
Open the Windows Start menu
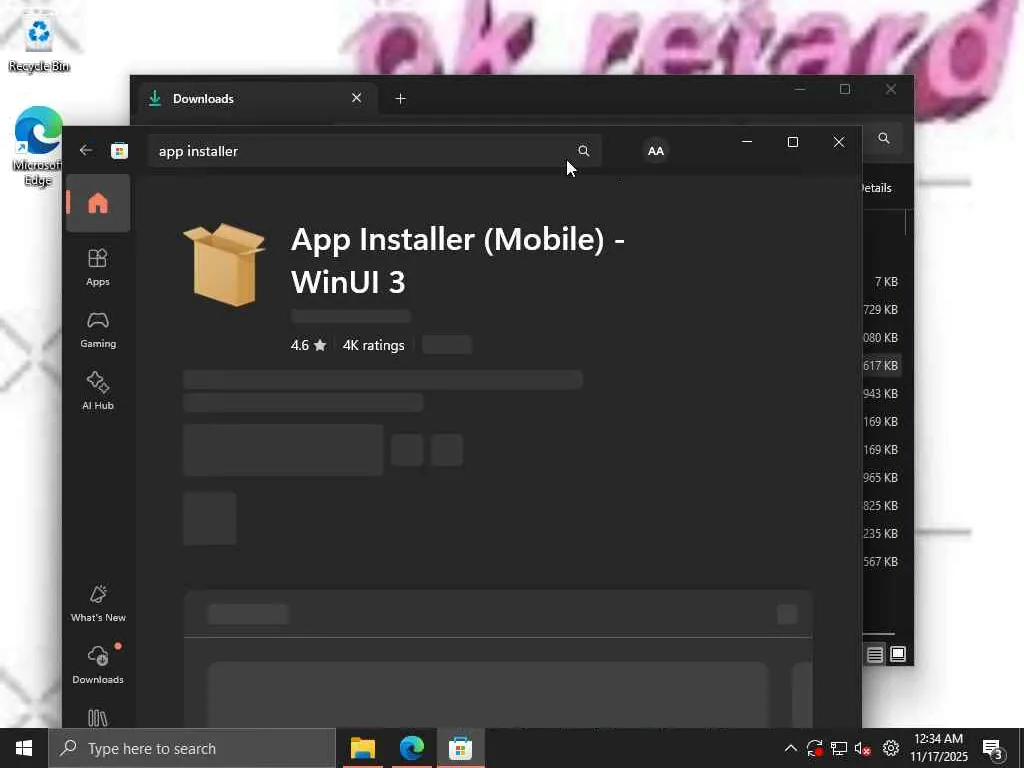click(x=24, y=748)
